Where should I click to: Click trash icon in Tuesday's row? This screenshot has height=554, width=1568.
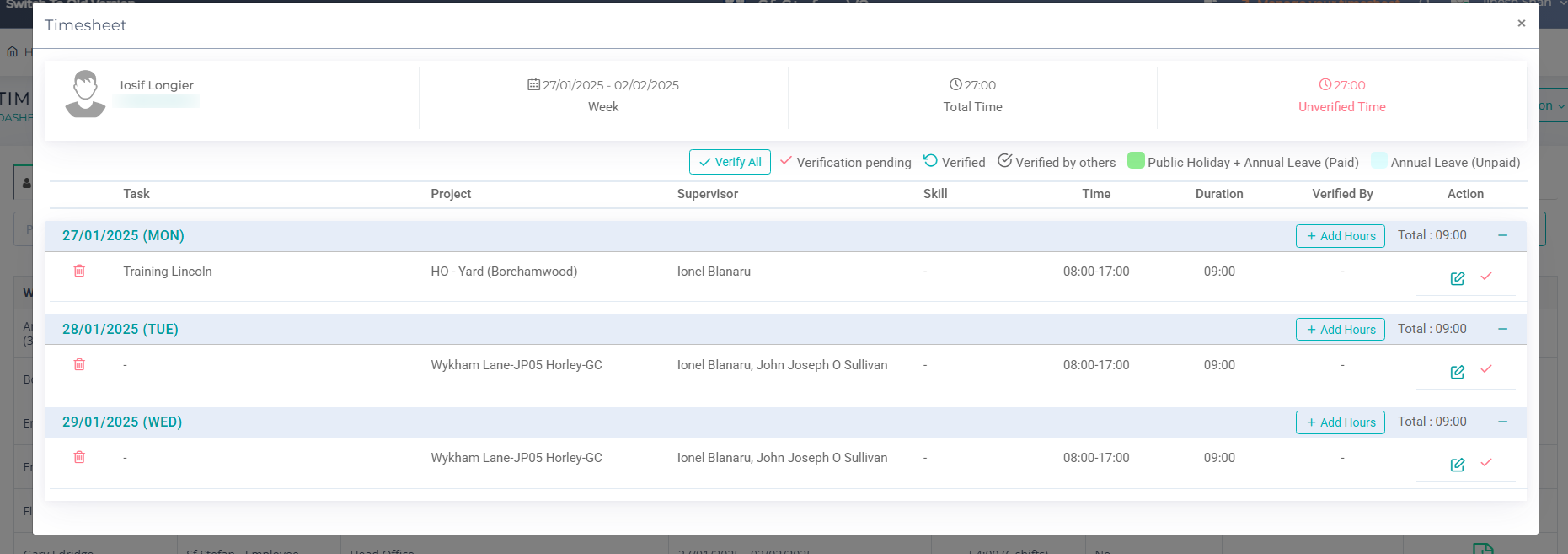pos(79,364)
